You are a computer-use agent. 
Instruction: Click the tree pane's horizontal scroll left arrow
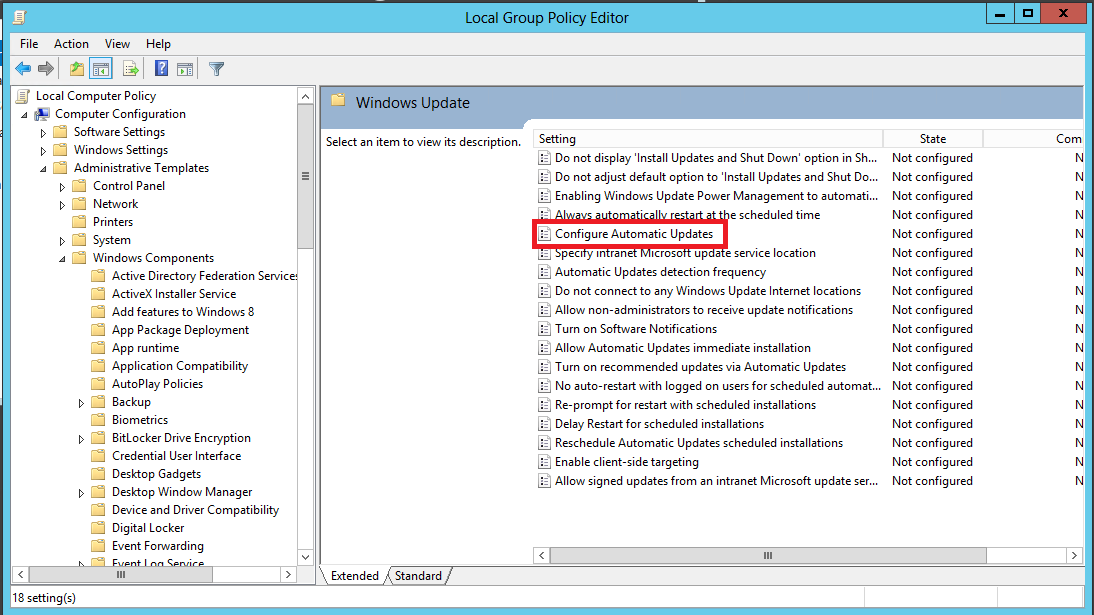21,575
